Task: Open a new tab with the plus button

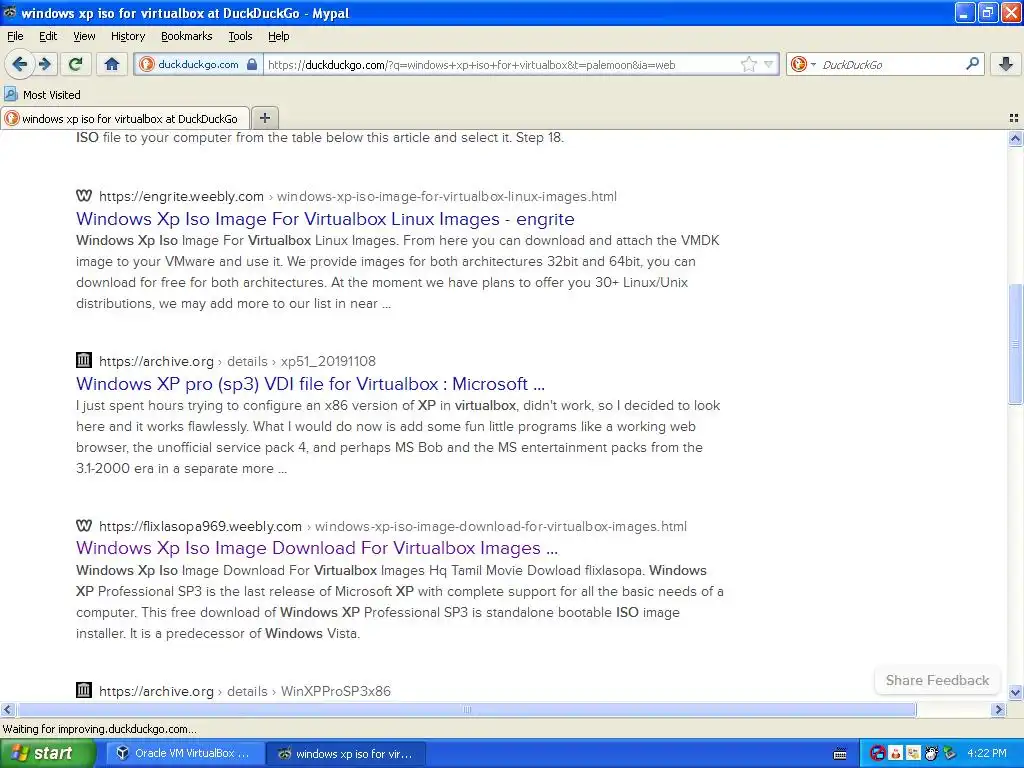Action: tap(264, 118)
